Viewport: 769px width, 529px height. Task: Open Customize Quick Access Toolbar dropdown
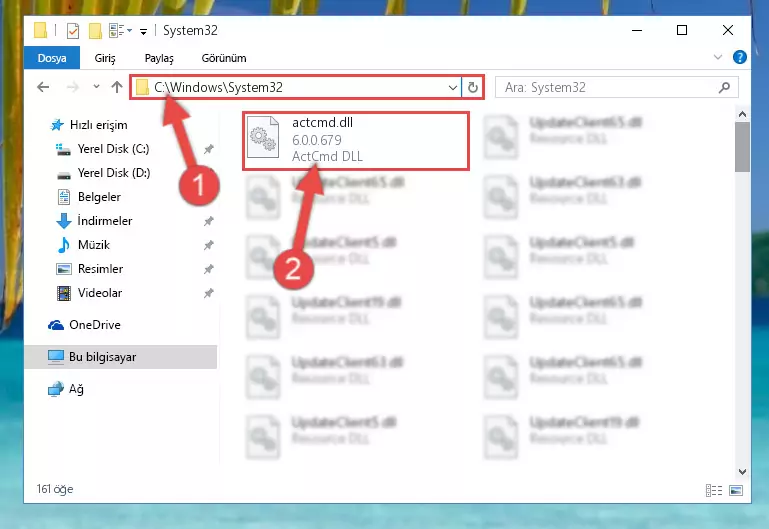143,31
